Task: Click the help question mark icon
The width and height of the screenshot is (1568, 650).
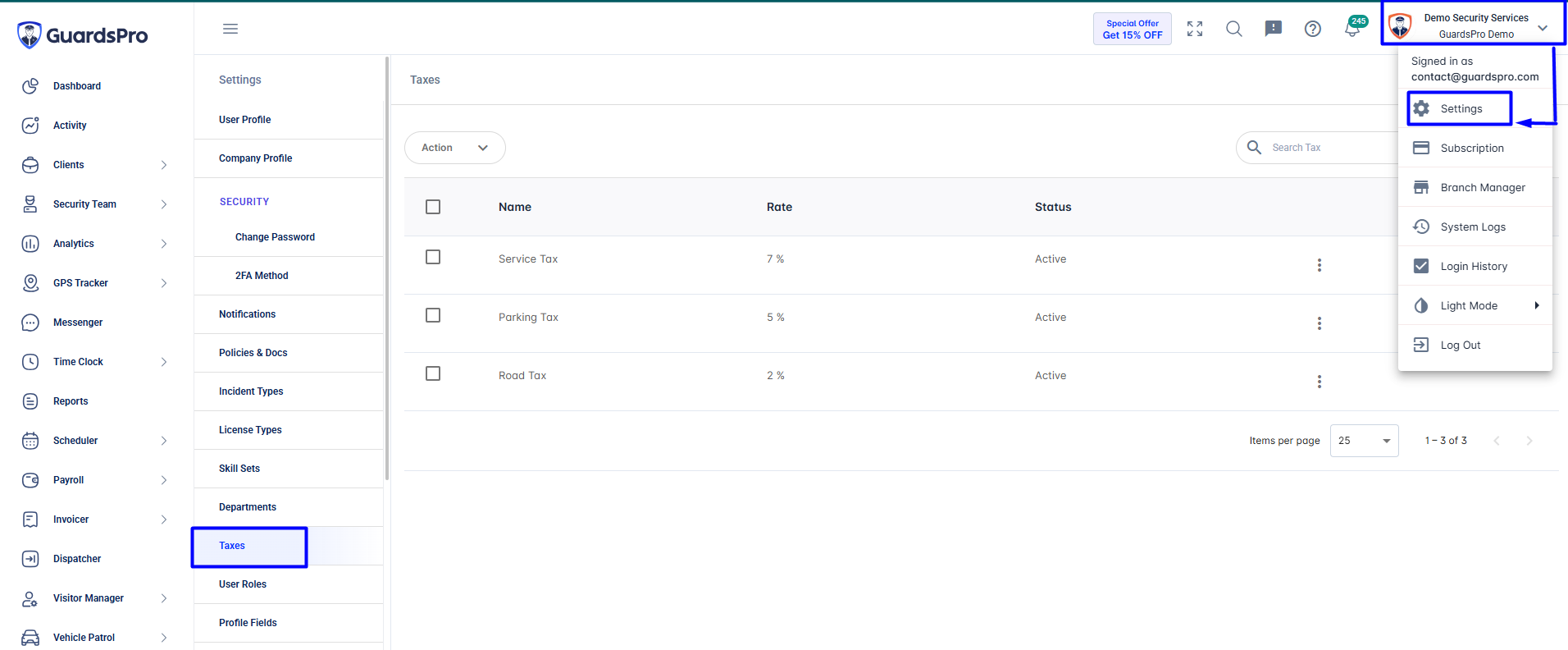Action: pyautogui.click(x=1313, y=29)
